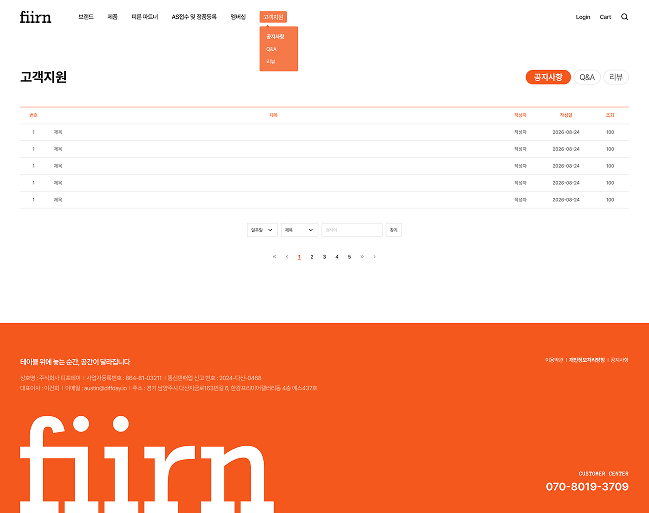The width and height of the screenshot is (649, 513).
Task: Click the 번호 column header
Action: click(33, 115)
